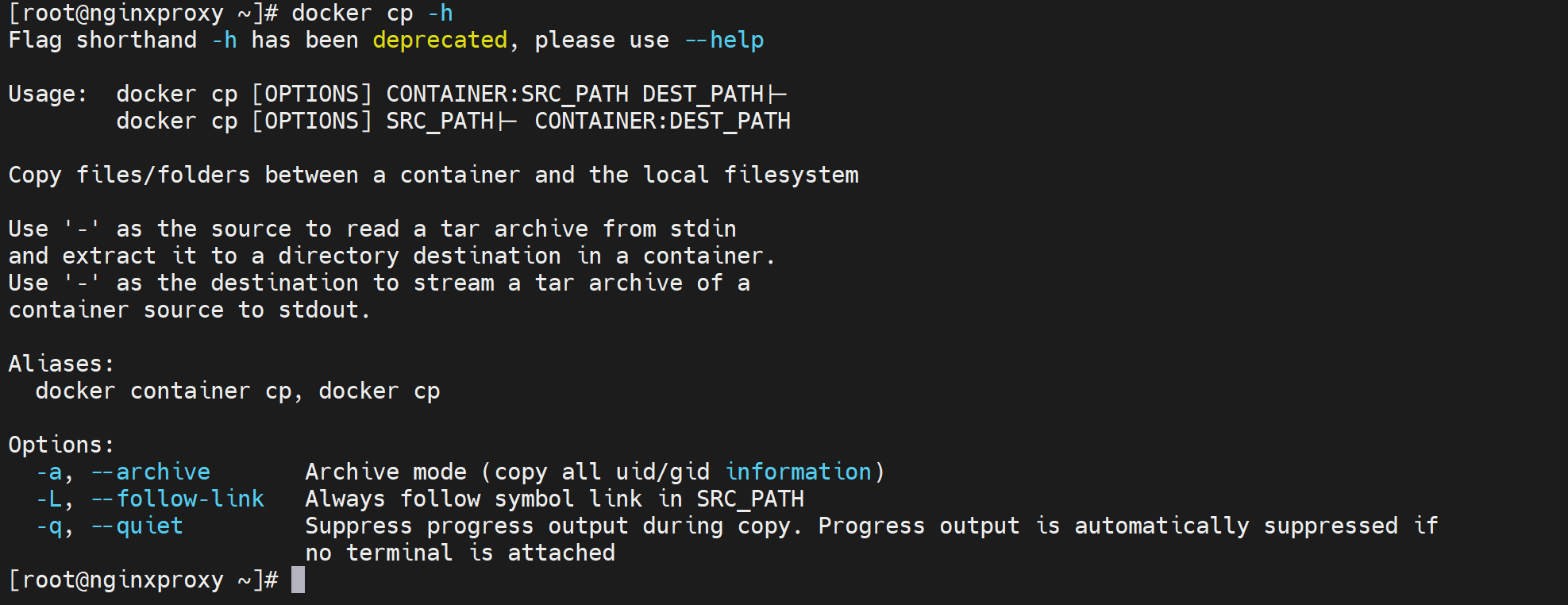
Task: Click the "Aliases:" heading
Action: [x=61, y=364]
